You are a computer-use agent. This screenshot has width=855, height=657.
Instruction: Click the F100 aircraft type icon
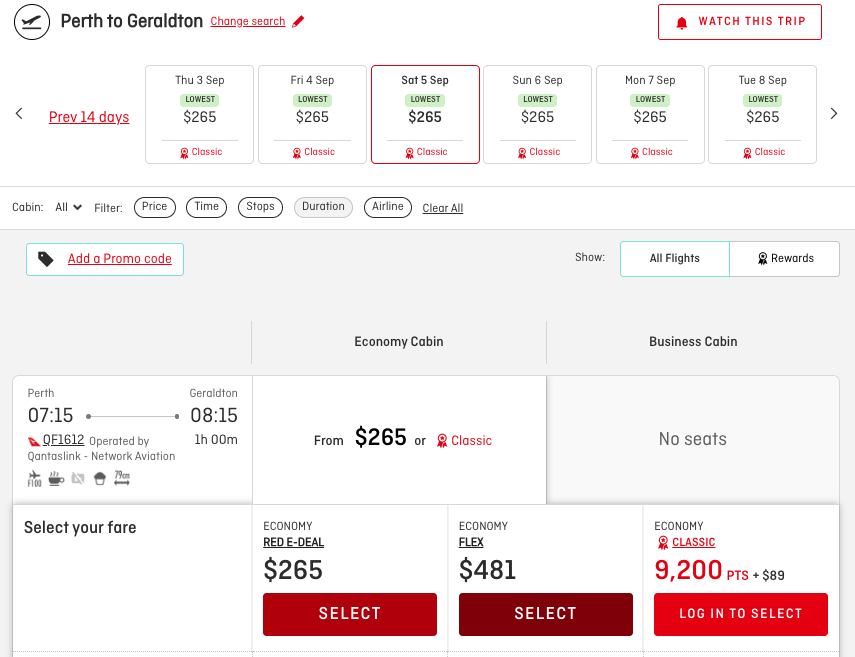point(35,479)
